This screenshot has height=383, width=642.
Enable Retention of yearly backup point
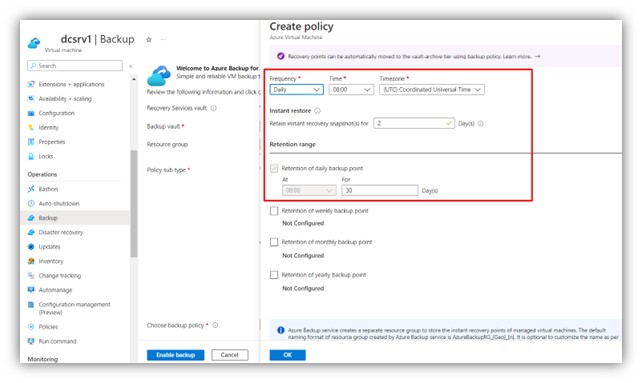point(274,275)
